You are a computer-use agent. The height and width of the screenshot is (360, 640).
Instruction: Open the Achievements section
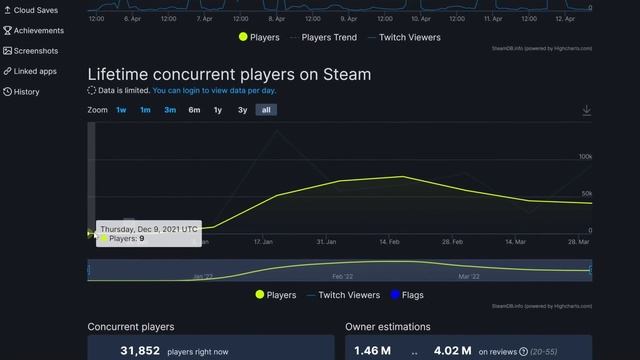(33, 31)
